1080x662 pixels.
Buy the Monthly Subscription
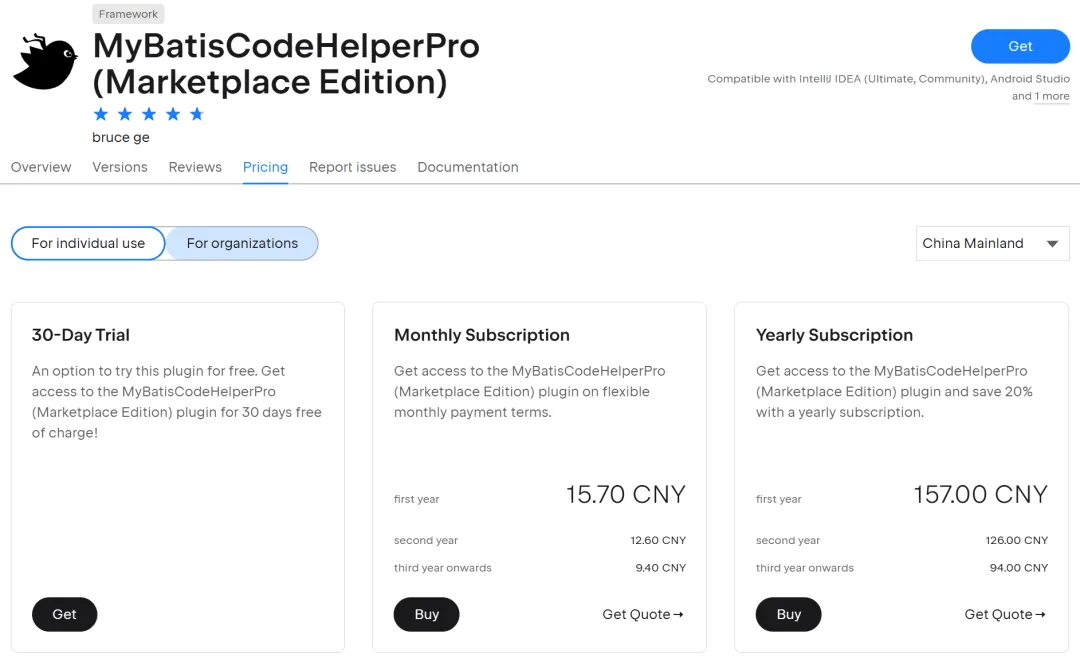[426, 614]
